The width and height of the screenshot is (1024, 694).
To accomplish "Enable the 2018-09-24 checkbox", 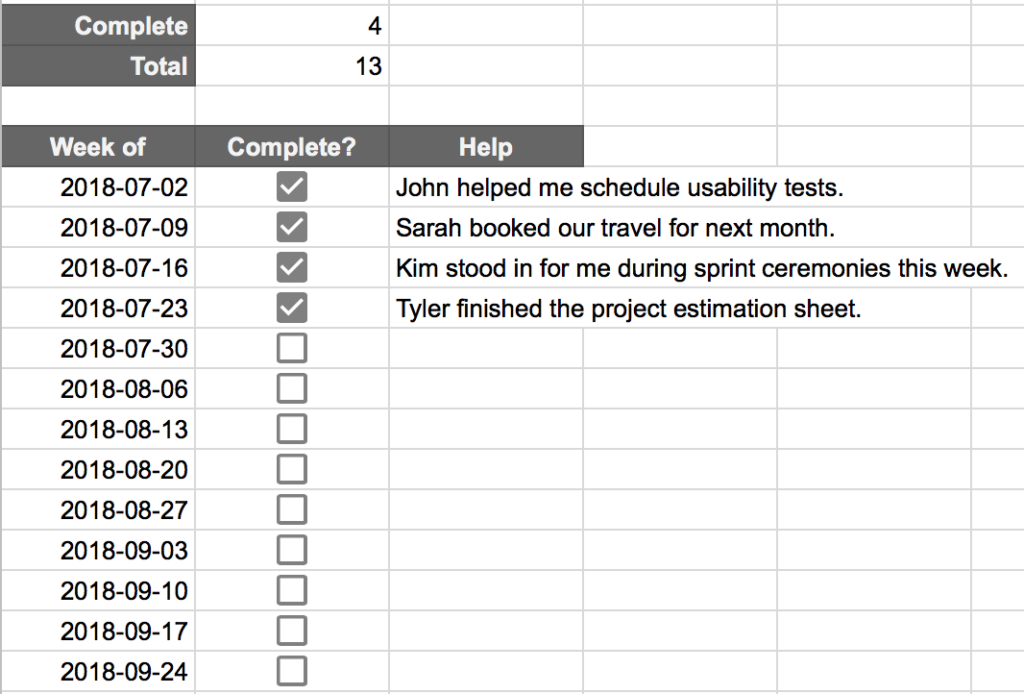I will pos(291,671).
